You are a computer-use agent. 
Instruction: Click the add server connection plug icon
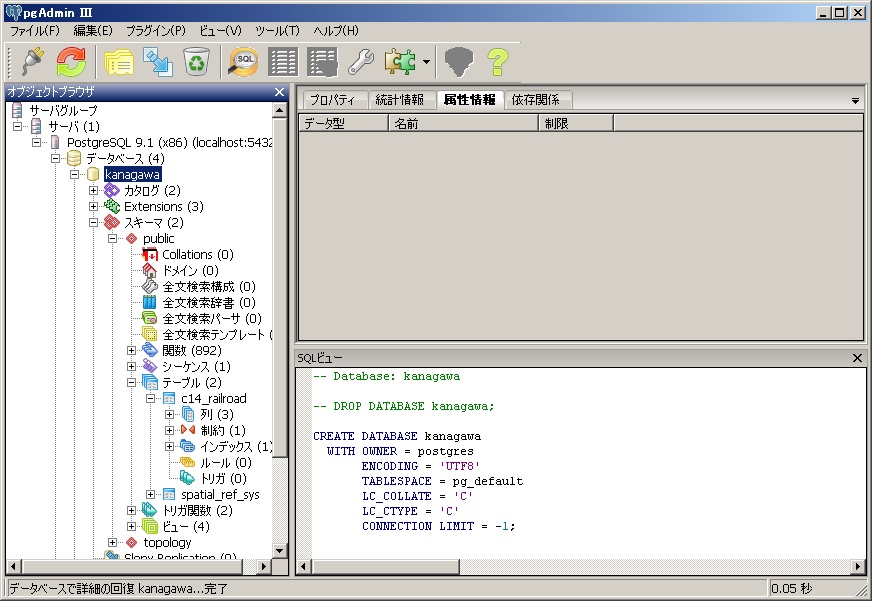click(x=33, y=62)
